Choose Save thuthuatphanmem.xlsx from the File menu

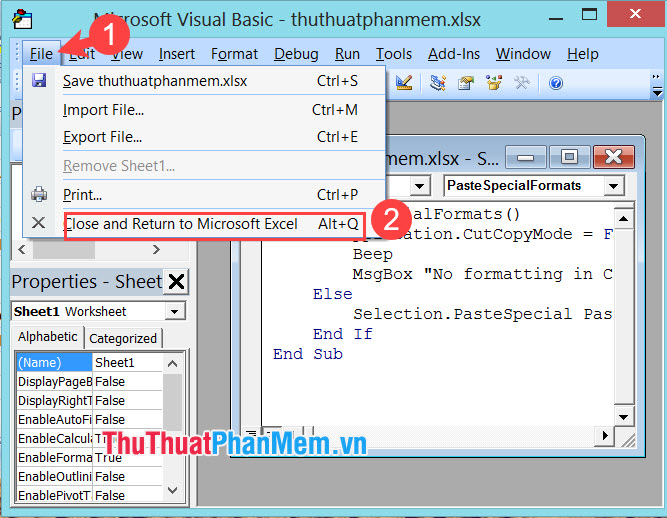pyautogui.click(x=205, y=81)
